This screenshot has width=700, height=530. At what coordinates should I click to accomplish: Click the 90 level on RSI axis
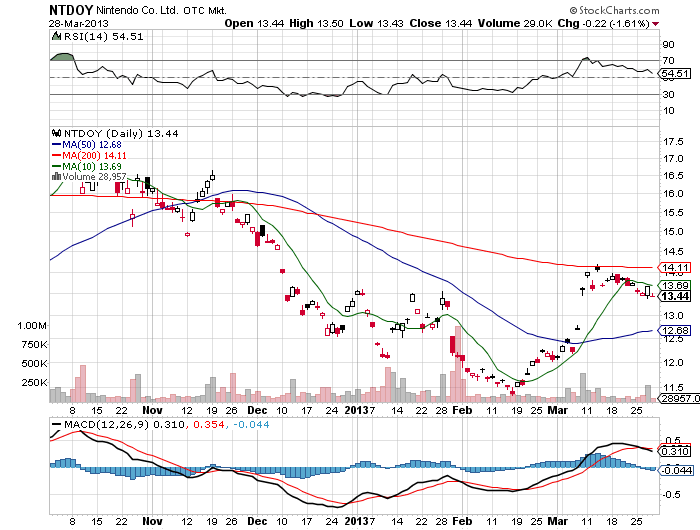tap(669, 45)
